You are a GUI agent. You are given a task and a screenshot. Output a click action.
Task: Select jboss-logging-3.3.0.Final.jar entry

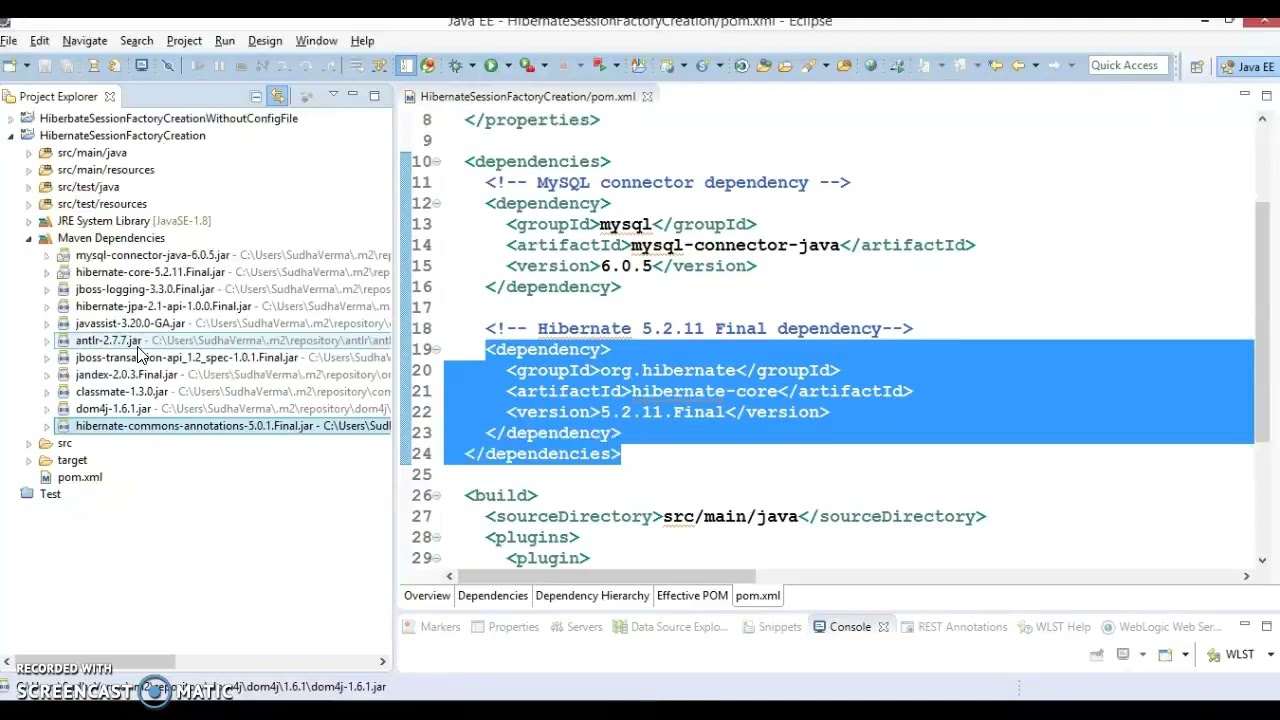click(x=144, y=289)
